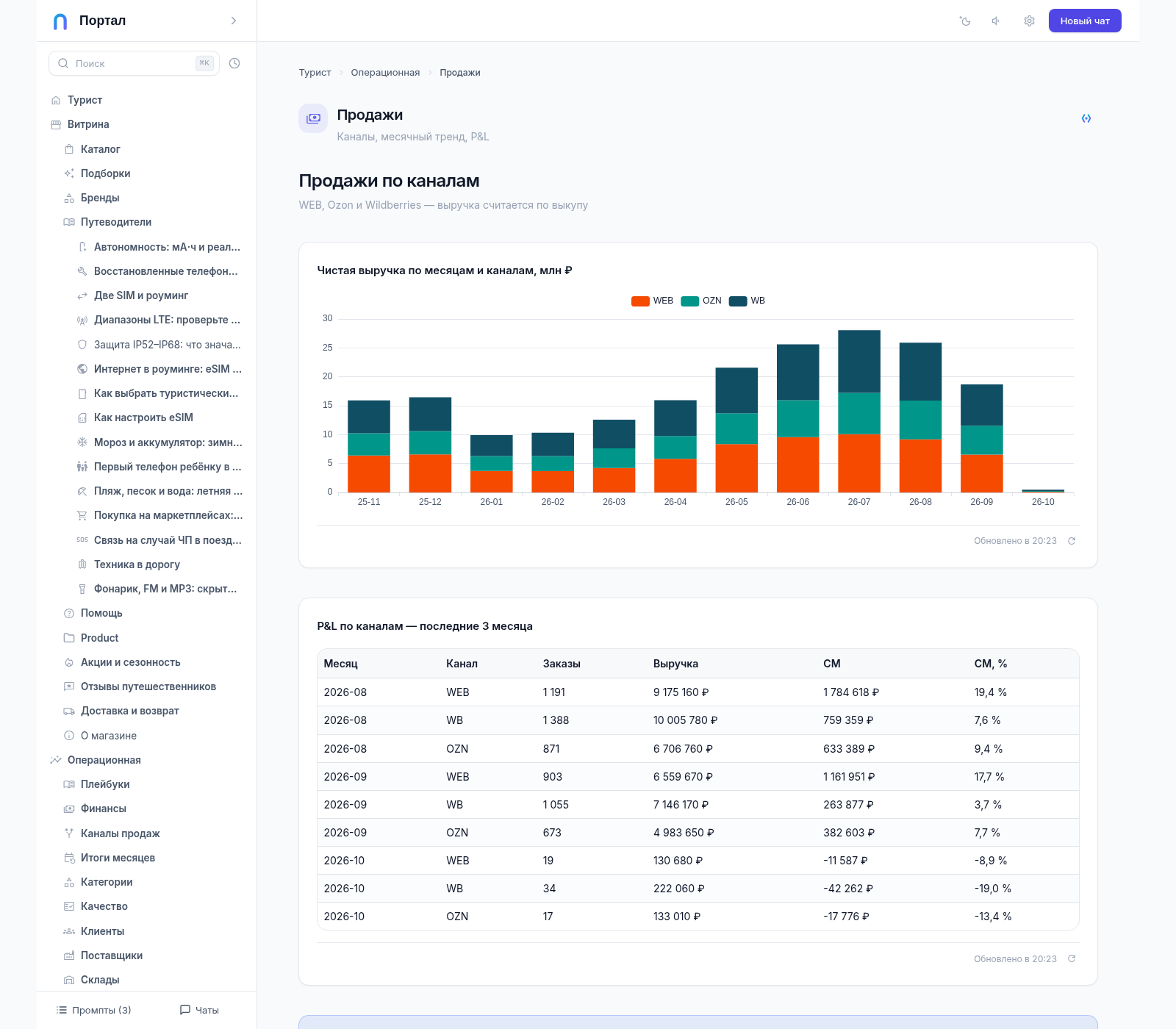This screenshot has width=1176, height=1029.
Task: Click the 26-07 bar in chart
Action: pos(859,412)
